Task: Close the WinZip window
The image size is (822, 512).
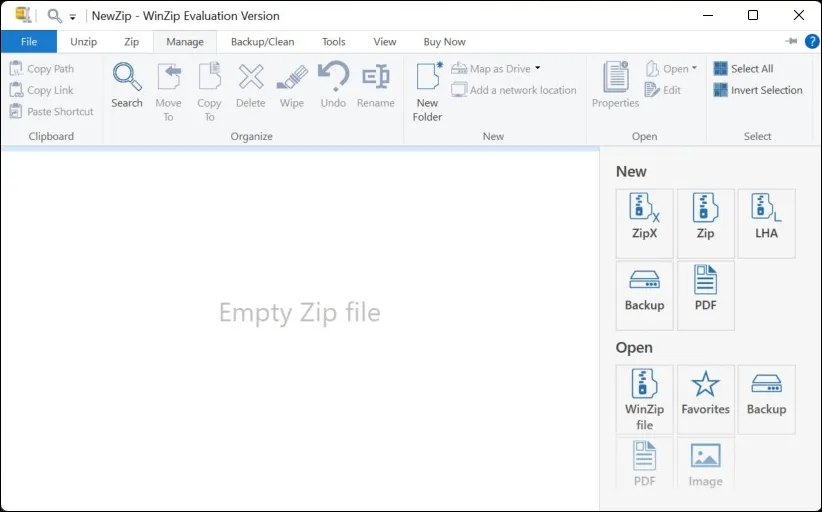Action: (x=798, y=15)
